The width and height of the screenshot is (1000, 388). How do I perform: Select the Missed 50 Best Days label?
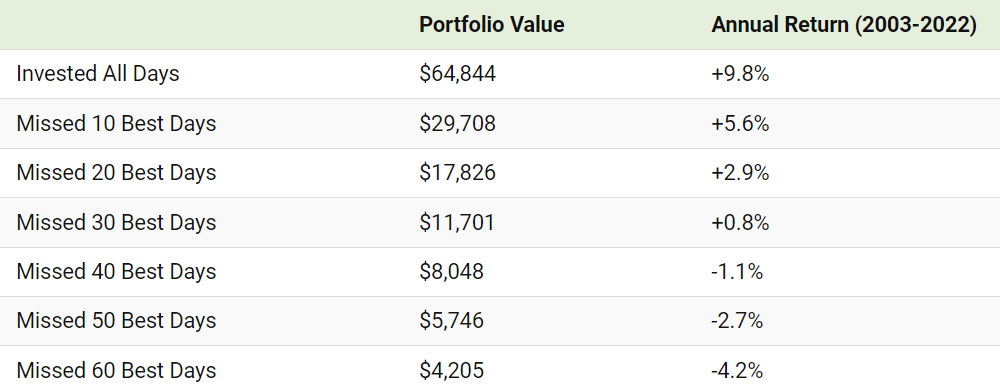[x=116, y=320]
